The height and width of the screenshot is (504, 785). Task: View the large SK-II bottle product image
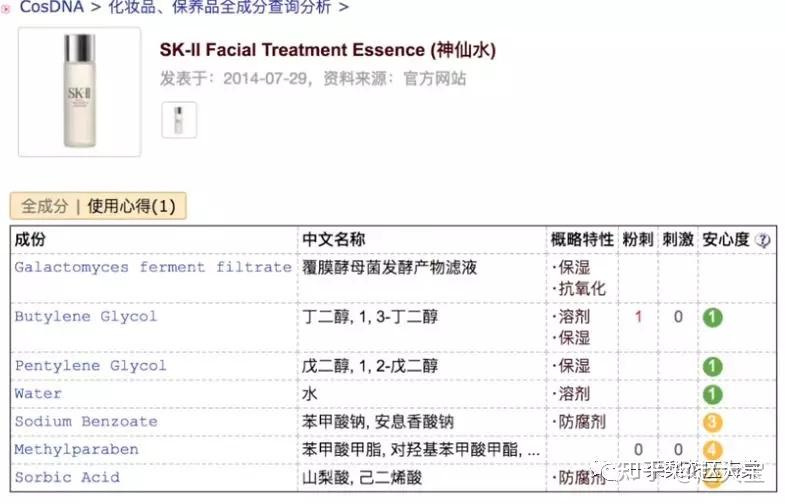[x=80, y=92]
